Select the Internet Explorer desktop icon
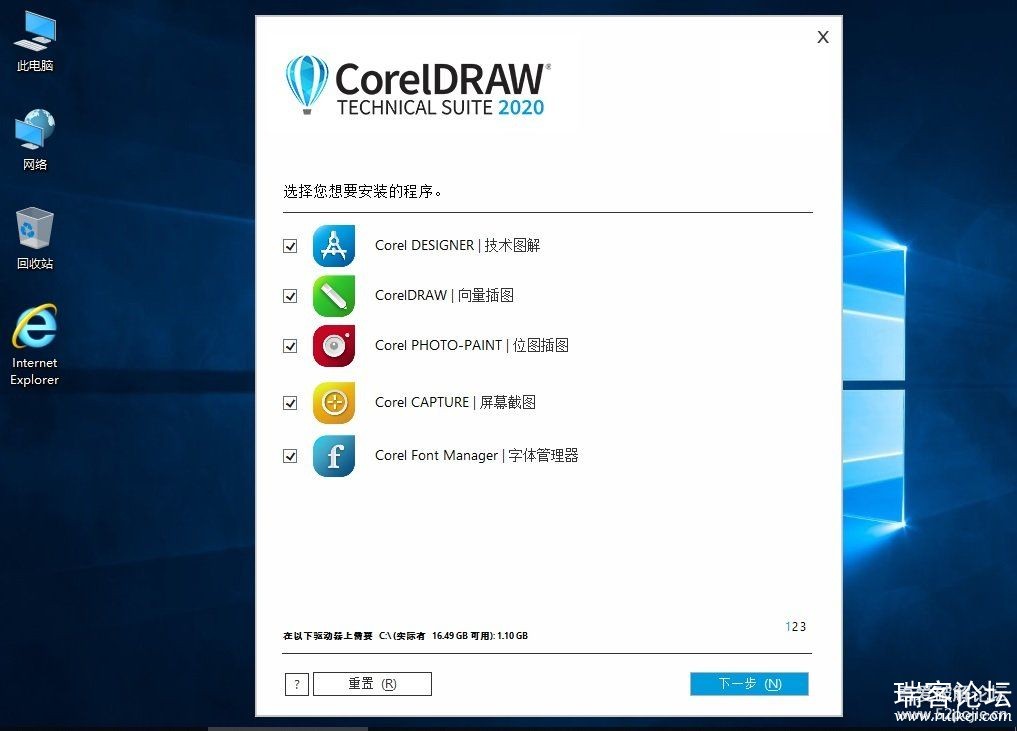The height and width of the screenshot is (731, 1017). tap(35, 344)
